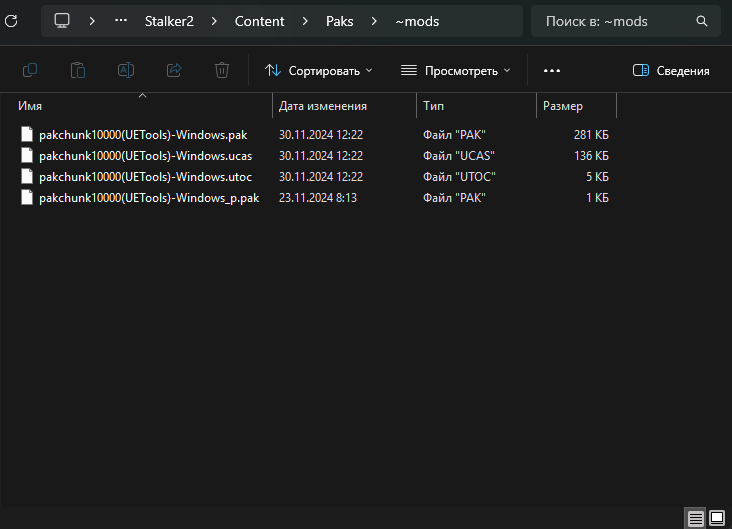Click the This PC monitor icon

pyautogui.click(x=62, y=21)
